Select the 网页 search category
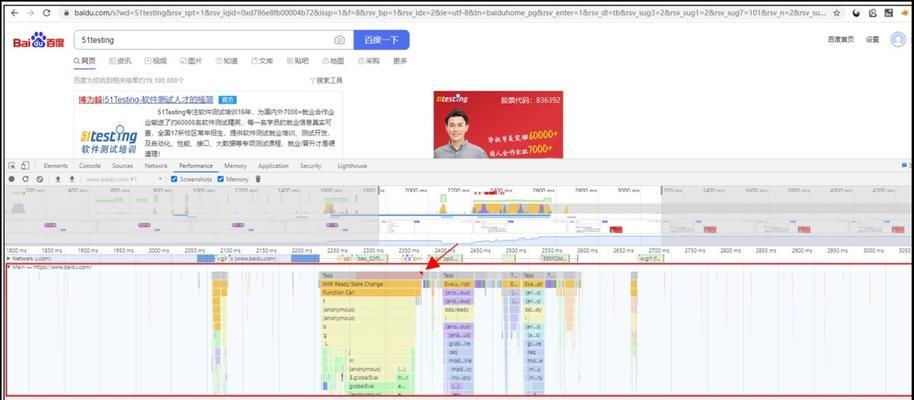 (85, 61)
